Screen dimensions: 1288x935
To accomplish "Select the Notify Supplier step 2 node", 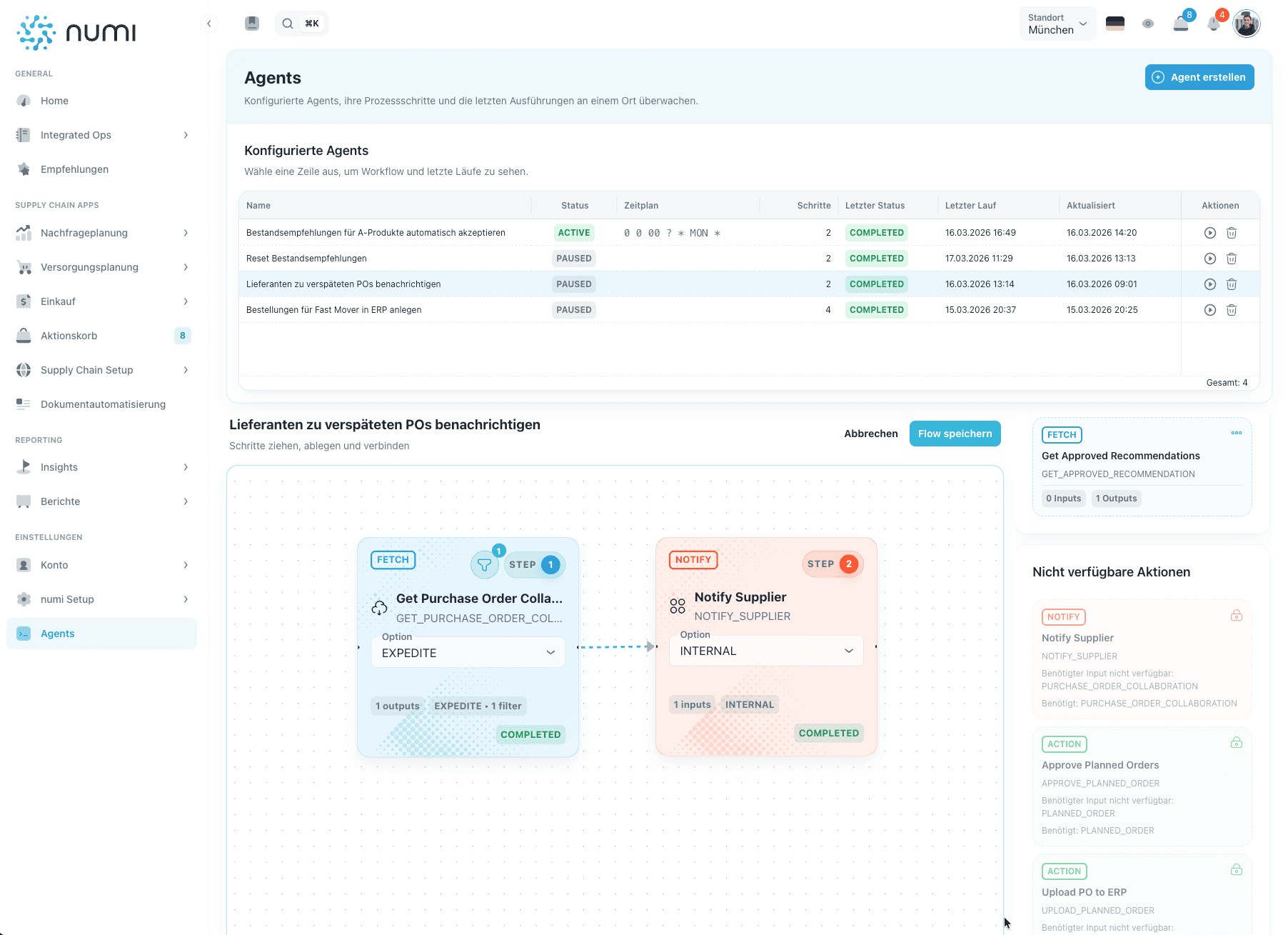I will 766,646.
